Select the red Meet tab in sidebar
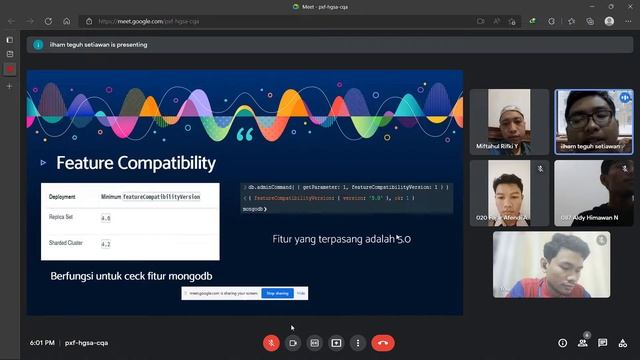 (x=10, y=69)
